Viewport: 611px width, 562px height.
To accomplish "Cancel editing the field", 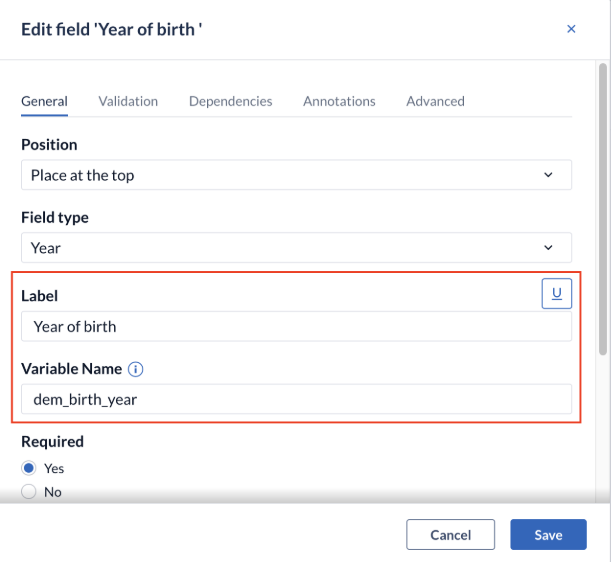I will point(450,534).
